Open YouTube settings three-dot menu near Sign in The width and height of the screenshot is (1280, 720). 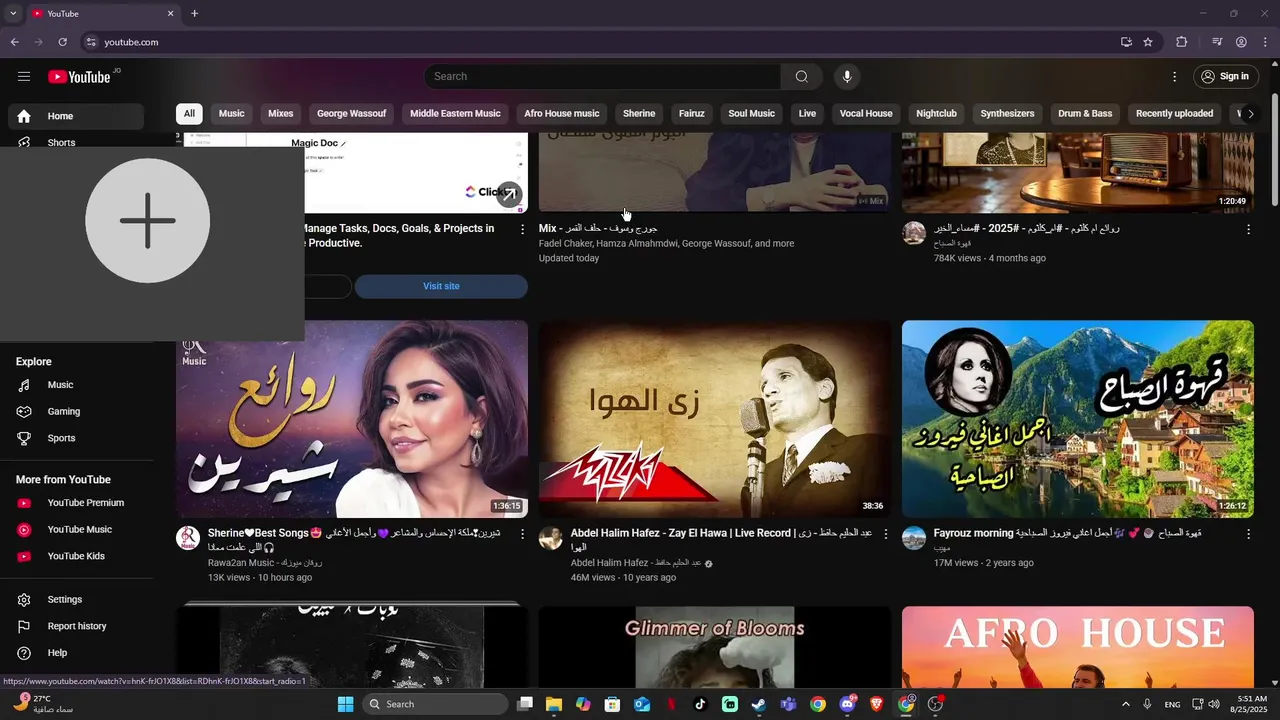1175,77
